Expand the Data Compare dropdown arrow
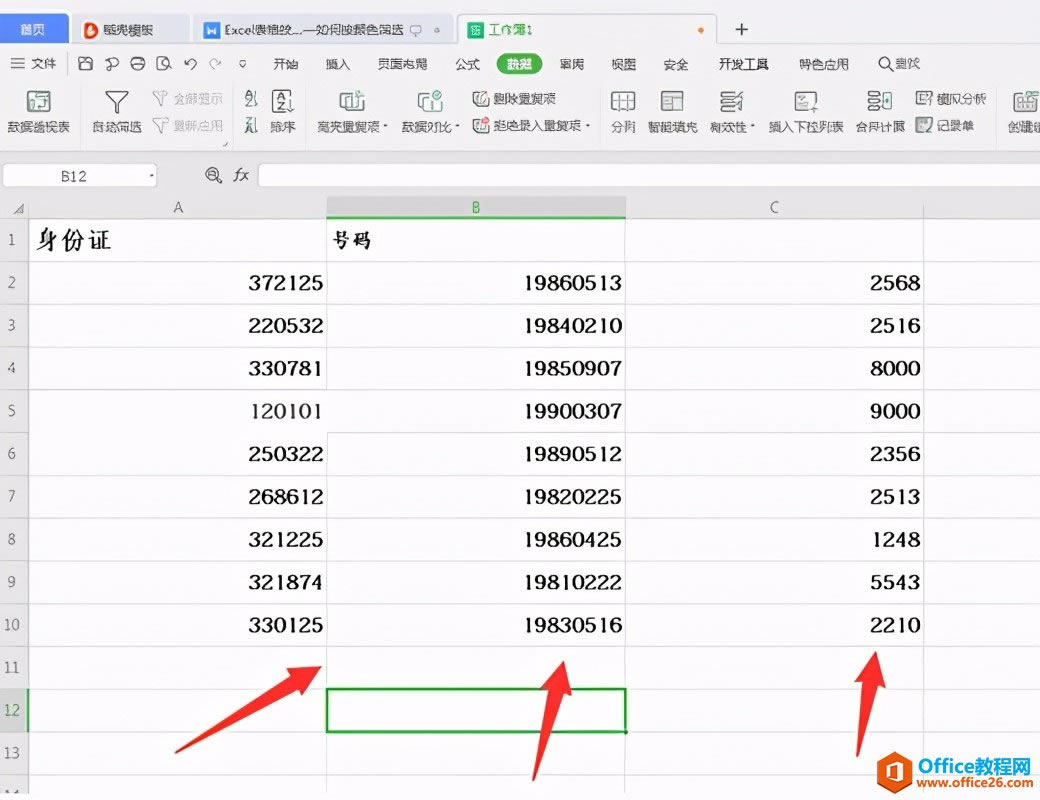 coord(457,125)
